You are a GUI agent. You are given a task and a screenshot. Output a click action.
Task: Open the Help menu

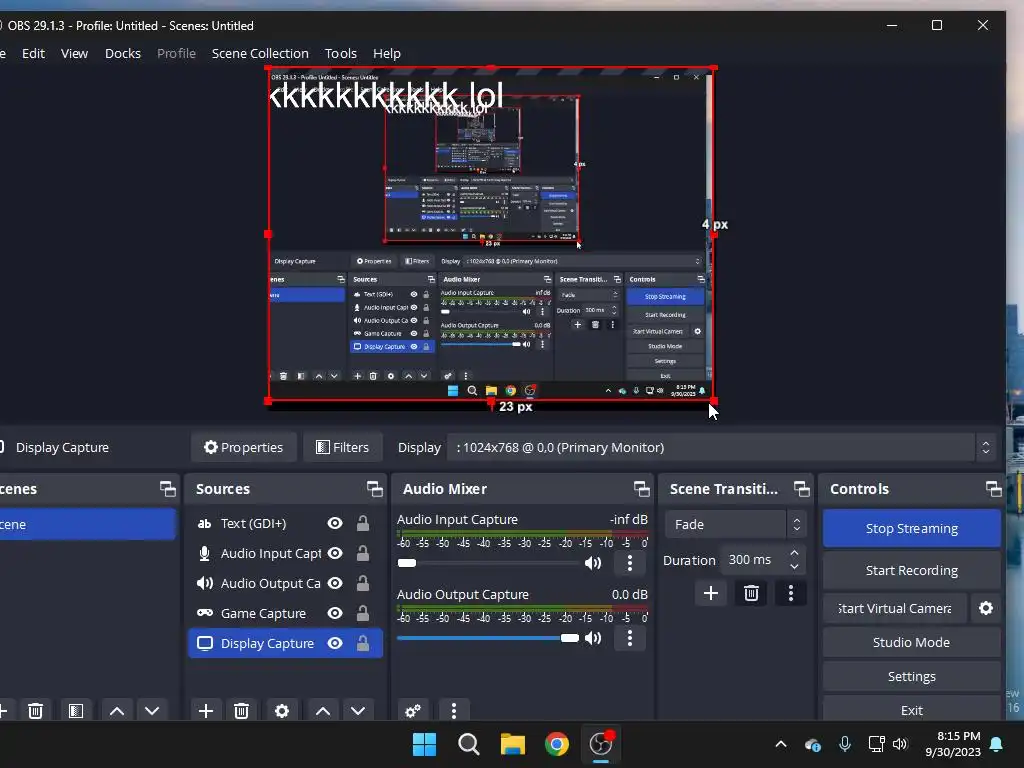387,54
